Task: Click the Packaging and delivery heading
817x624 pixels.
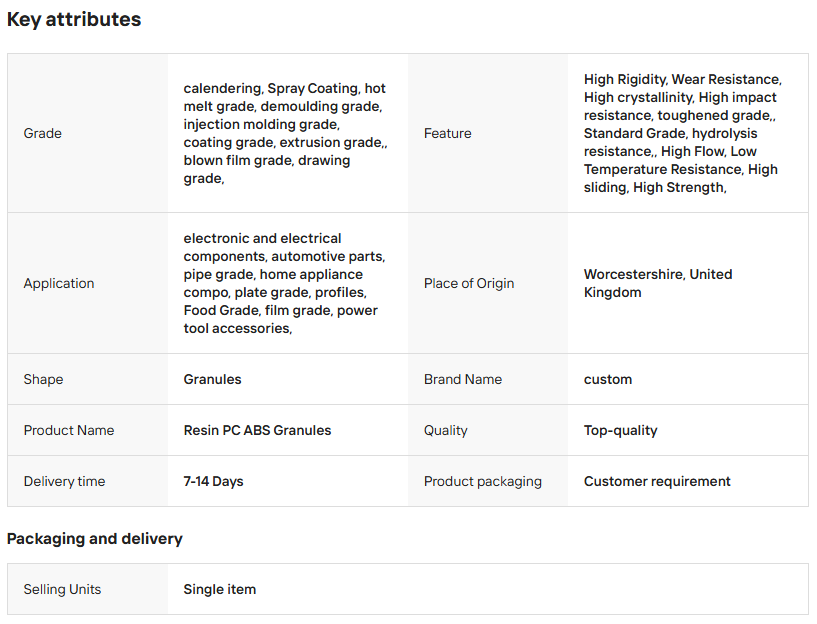Action: click(x=94, y=539)
